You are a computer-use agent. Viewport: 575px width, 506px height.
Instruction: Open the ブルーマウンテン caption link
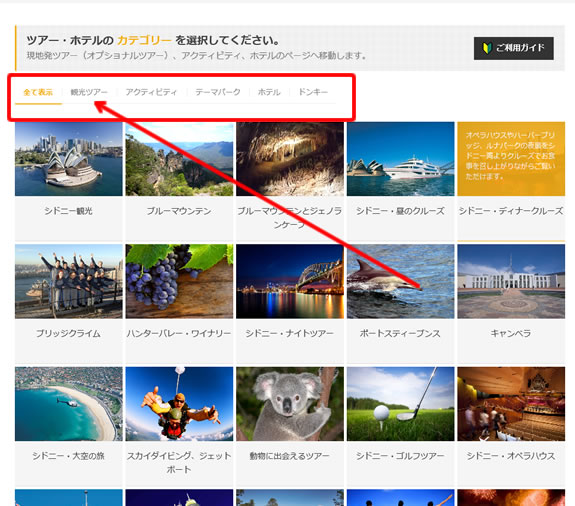click(179, 211)
